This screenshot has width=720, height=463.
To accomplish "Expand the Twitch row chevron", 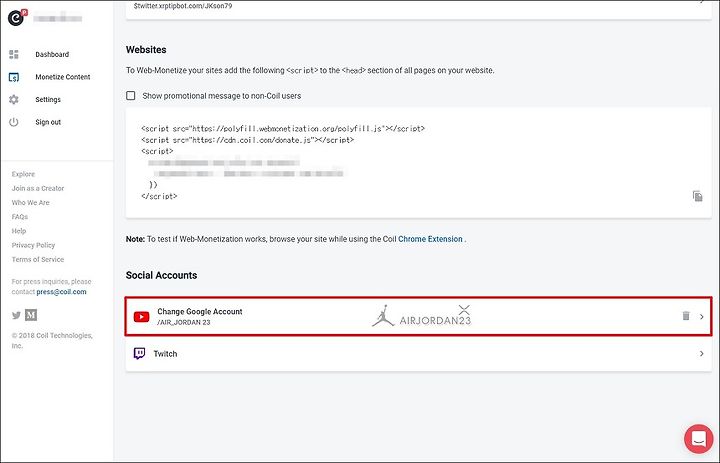I will 702,354.
